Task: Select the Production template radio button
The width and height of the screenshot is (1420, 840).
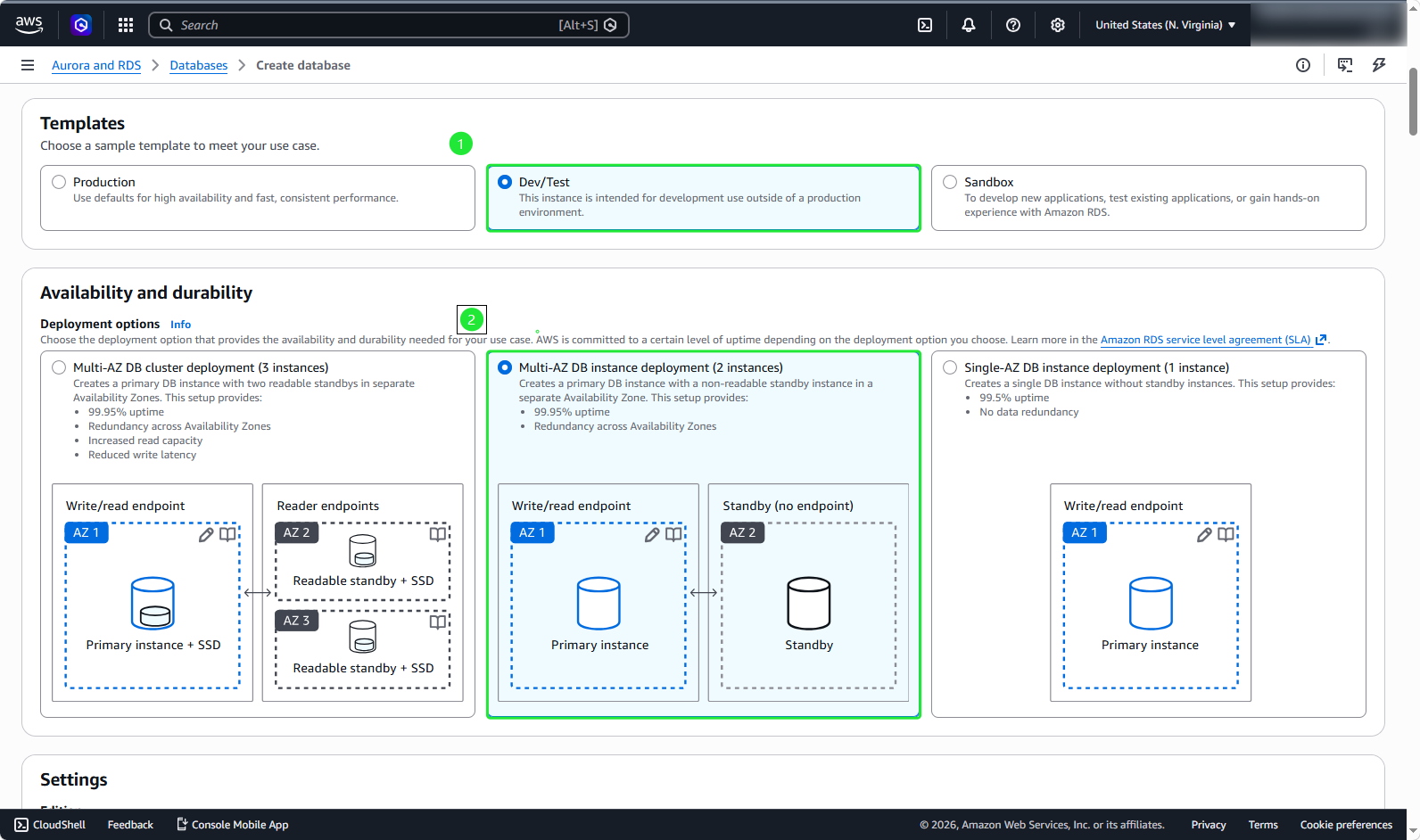Action: tap(59, 182)
